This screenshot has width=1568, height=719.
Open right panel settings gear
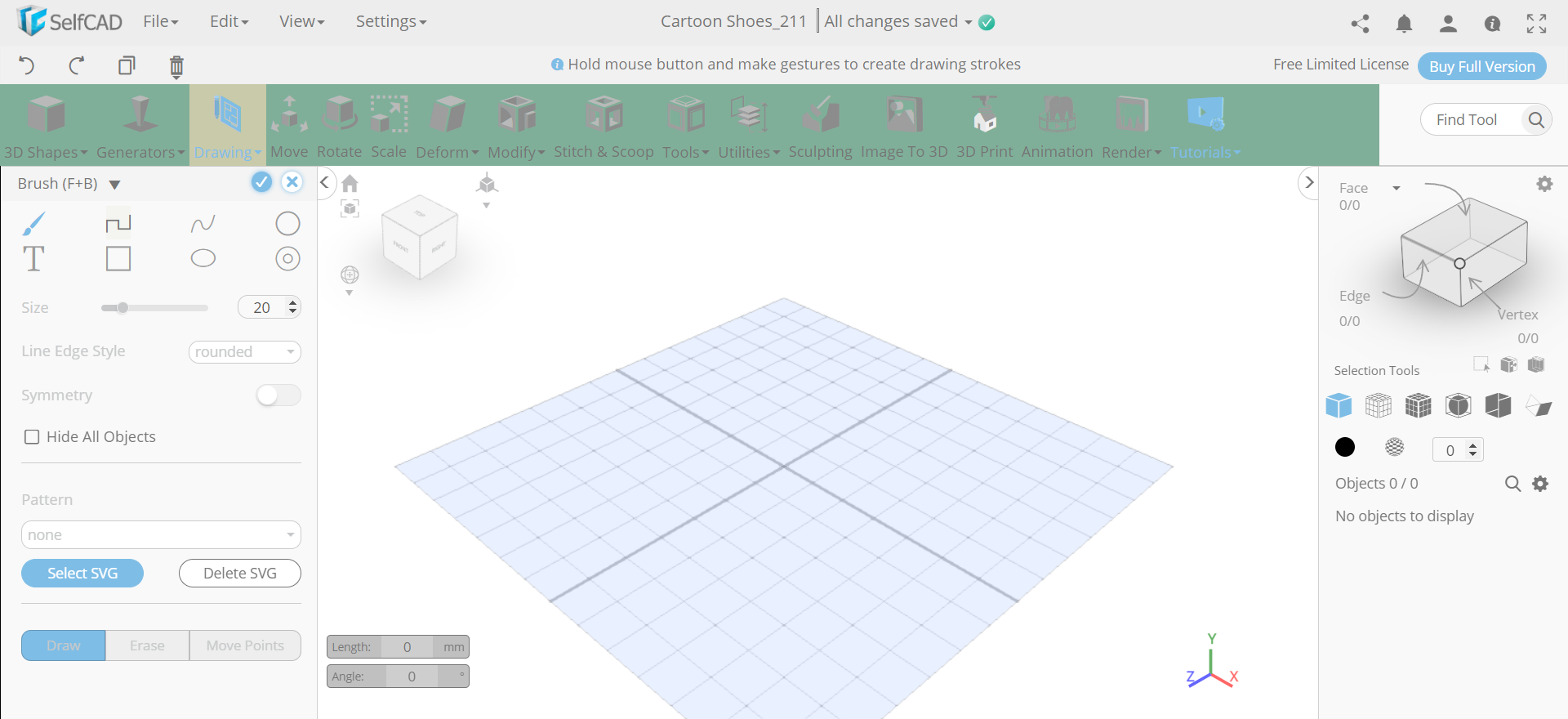tap(1544, 184)
